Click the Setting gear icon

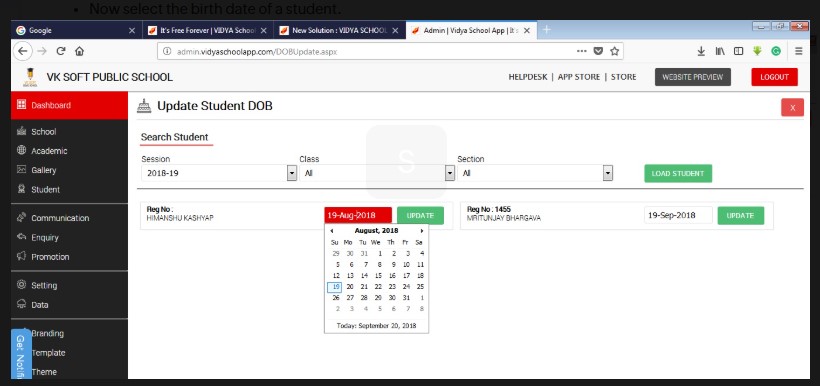coord(21,285)
